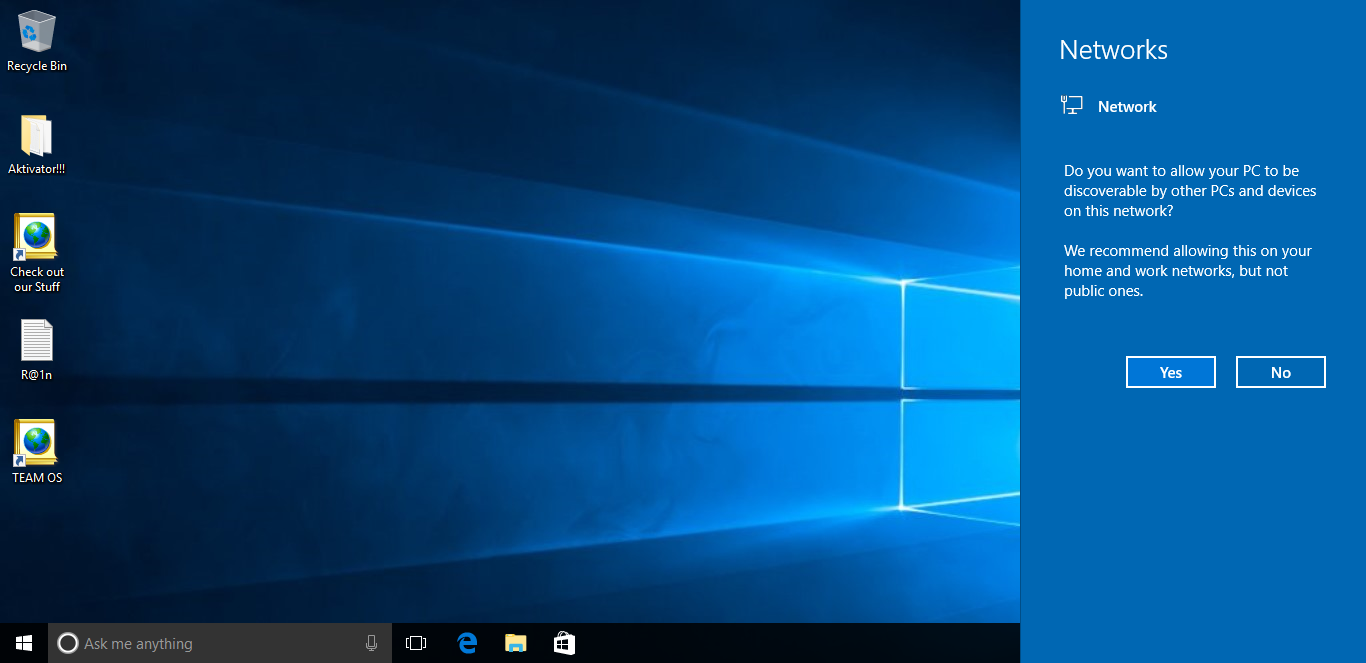Screen dimensions: 1366x663
Task: Click the 'We recommend allowing this' text
Action: pyautogui.click(x=1188, y=271)
